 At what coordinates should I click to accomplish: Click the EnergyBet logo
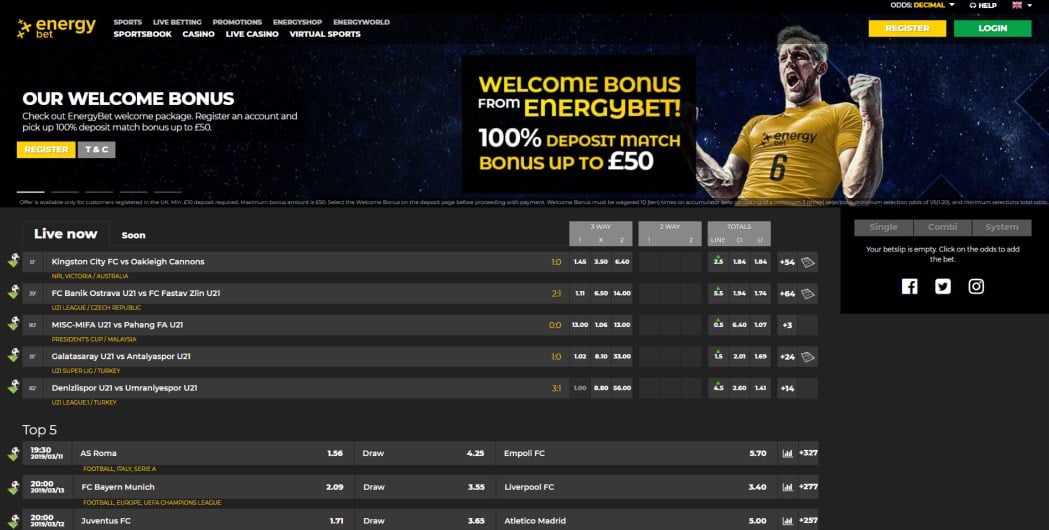57,28
